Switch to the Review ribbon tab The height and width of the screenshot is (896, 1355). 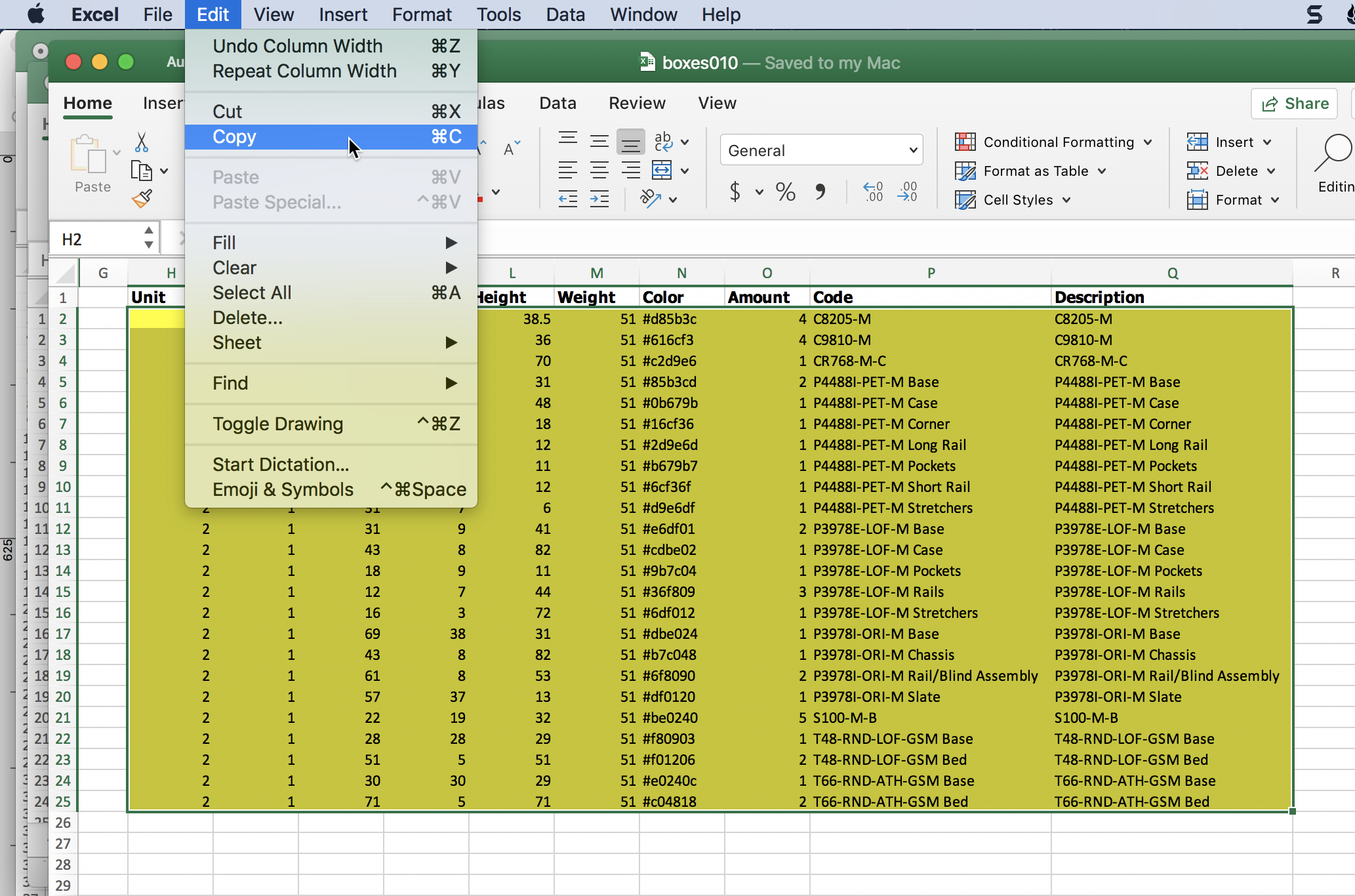tap(637, 103)
